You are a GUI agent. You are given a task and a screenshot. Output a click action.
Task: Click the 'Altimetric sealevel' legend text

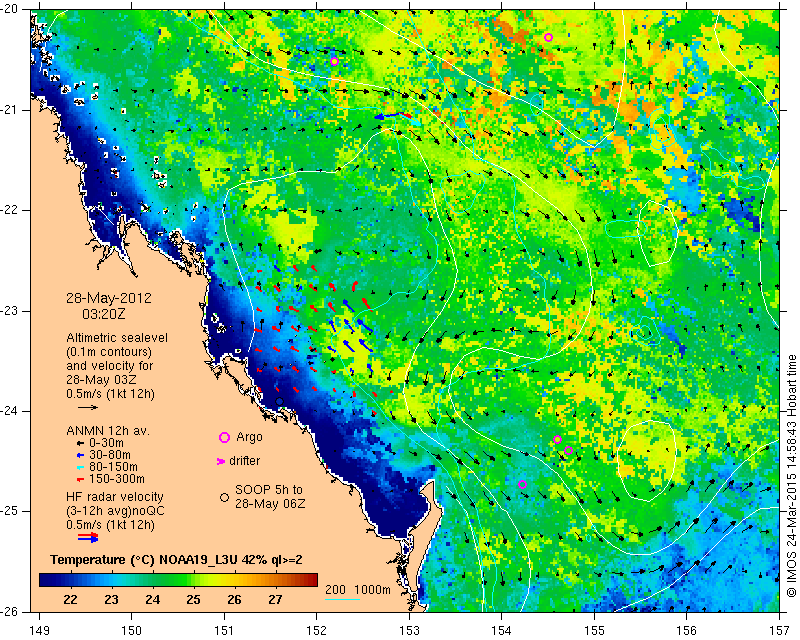(117, 338)
